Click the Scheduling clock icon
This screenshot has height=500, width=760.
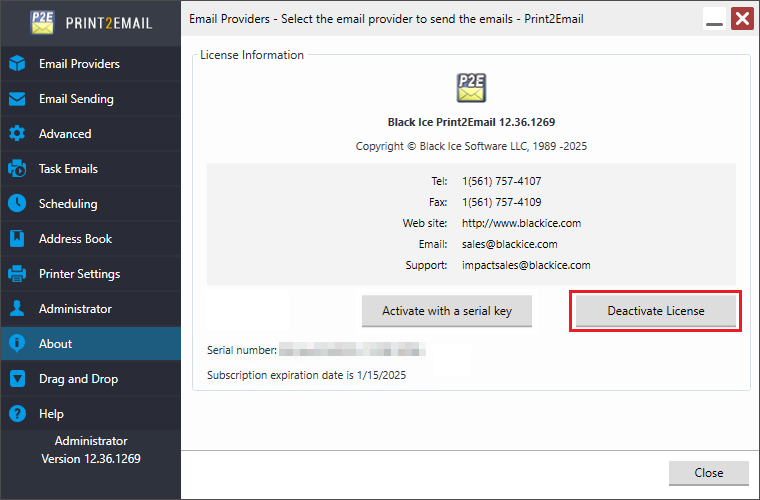(17, 204)
